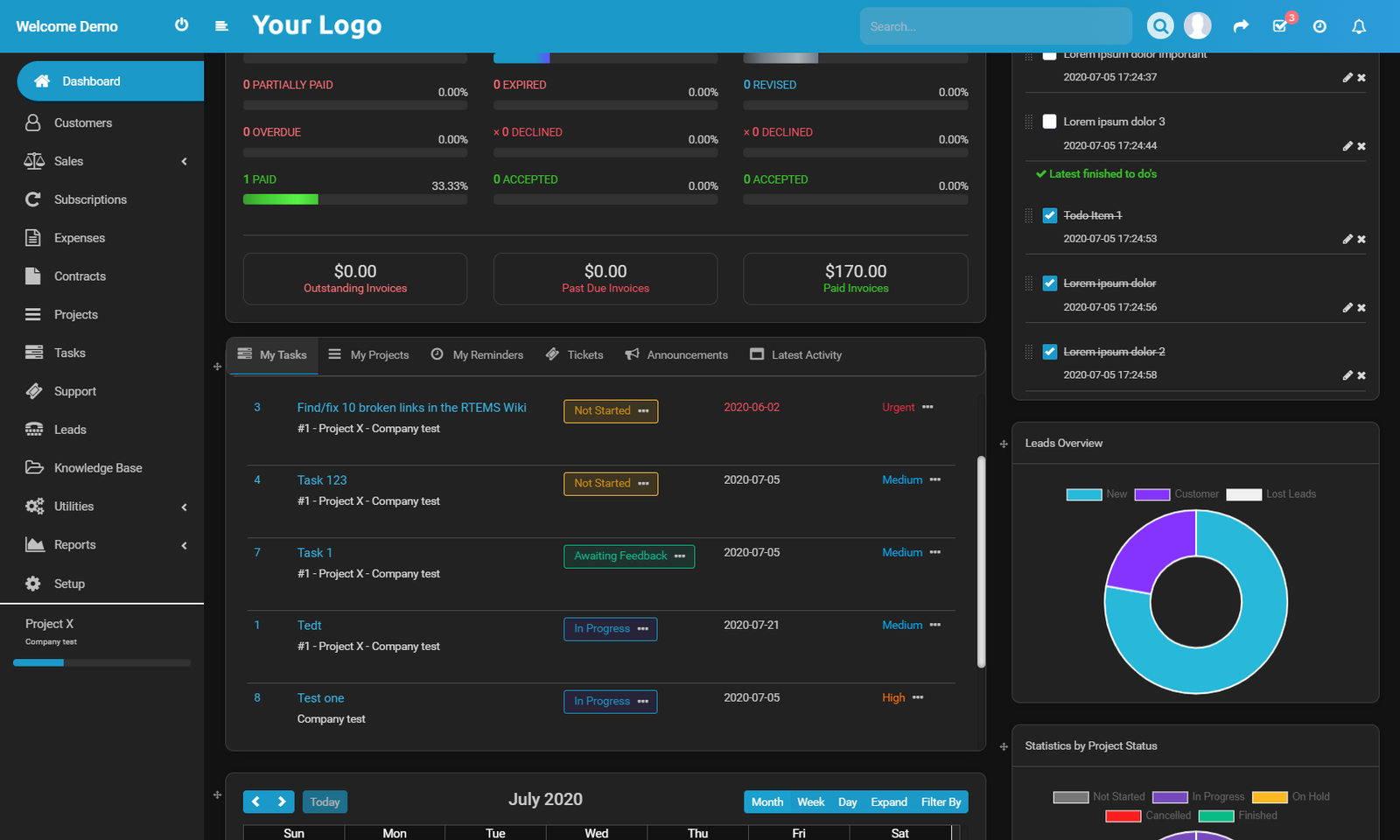View to-dos via the checkmark icon with badge
The height and width of the screenshot is (840, 1400).
(x=1280, y=26)
